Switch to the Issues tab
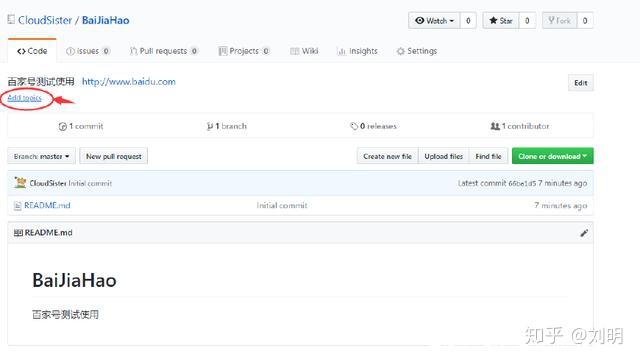This screenshot has height=362, width=640. tap(88, 51)
